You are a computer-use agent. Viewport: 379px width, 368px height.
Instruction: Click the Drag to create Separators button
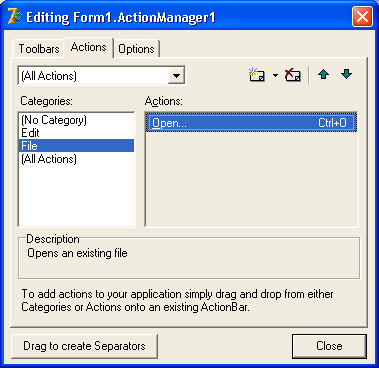[84, 346]
